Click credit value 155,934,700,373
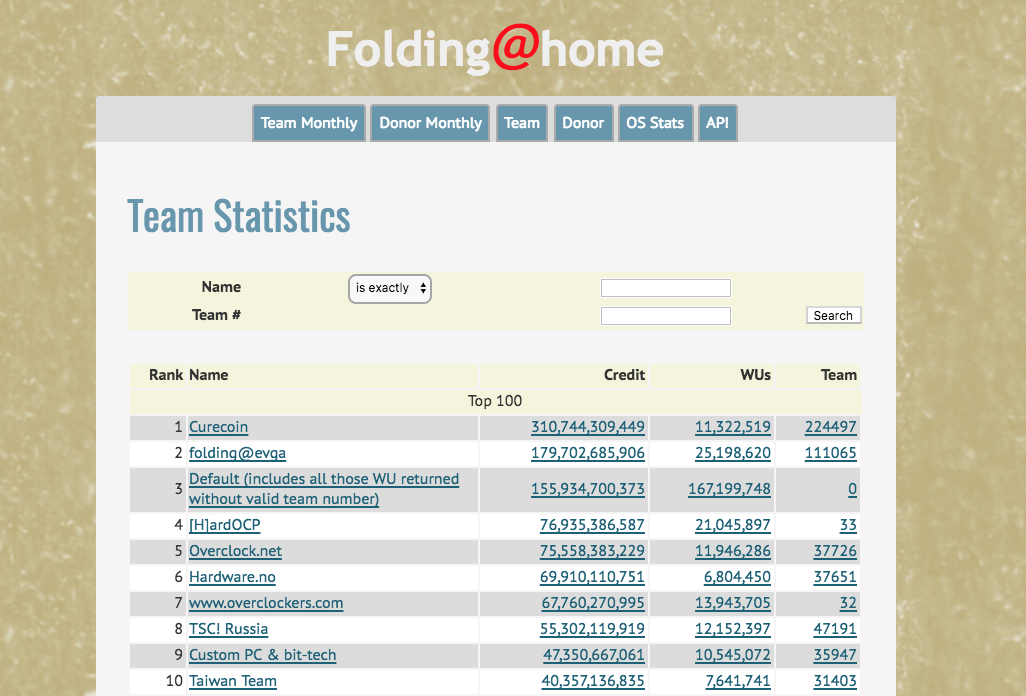 (588, 489)
